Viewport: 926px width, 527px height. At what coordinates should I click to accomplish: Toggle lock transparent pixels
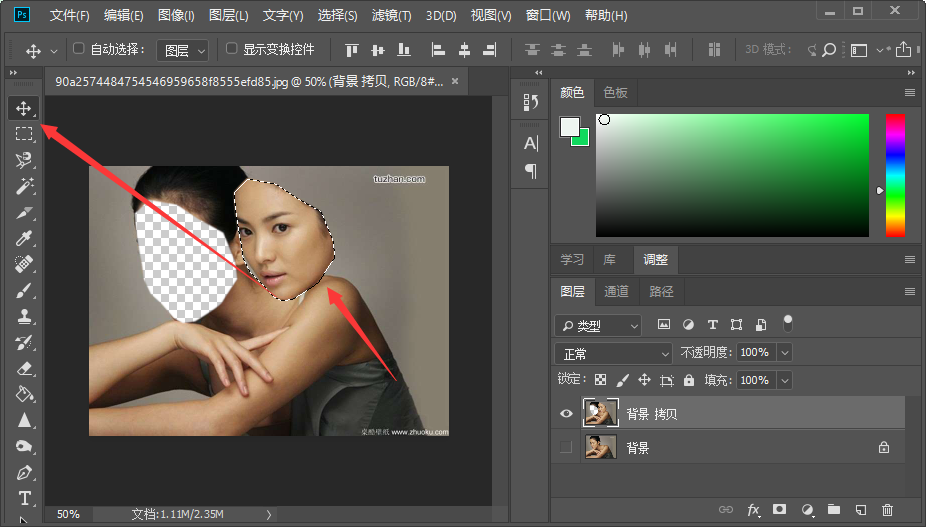(601, 380)
